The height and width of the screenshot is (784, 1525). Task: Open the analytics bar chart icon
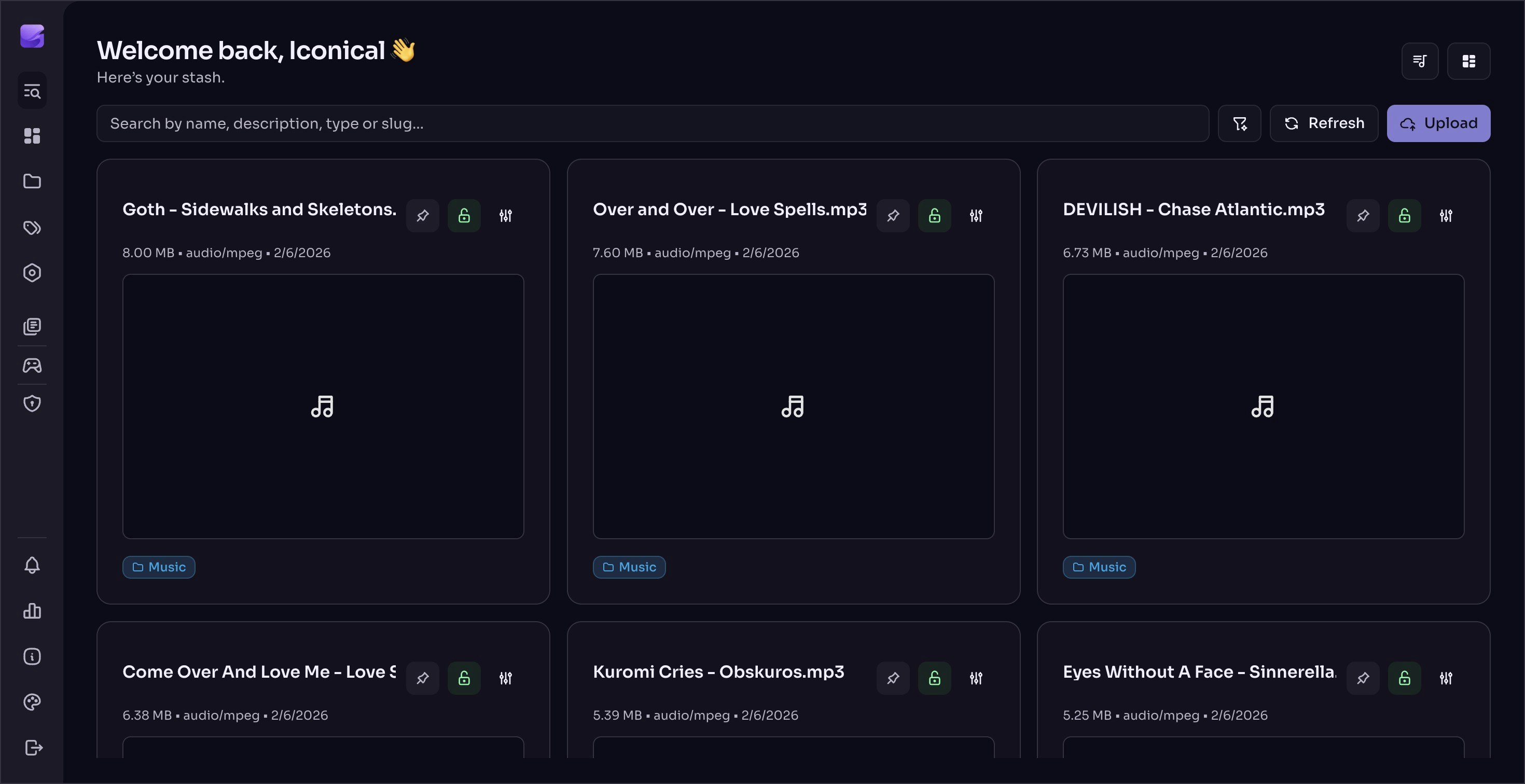pos(32,611)
